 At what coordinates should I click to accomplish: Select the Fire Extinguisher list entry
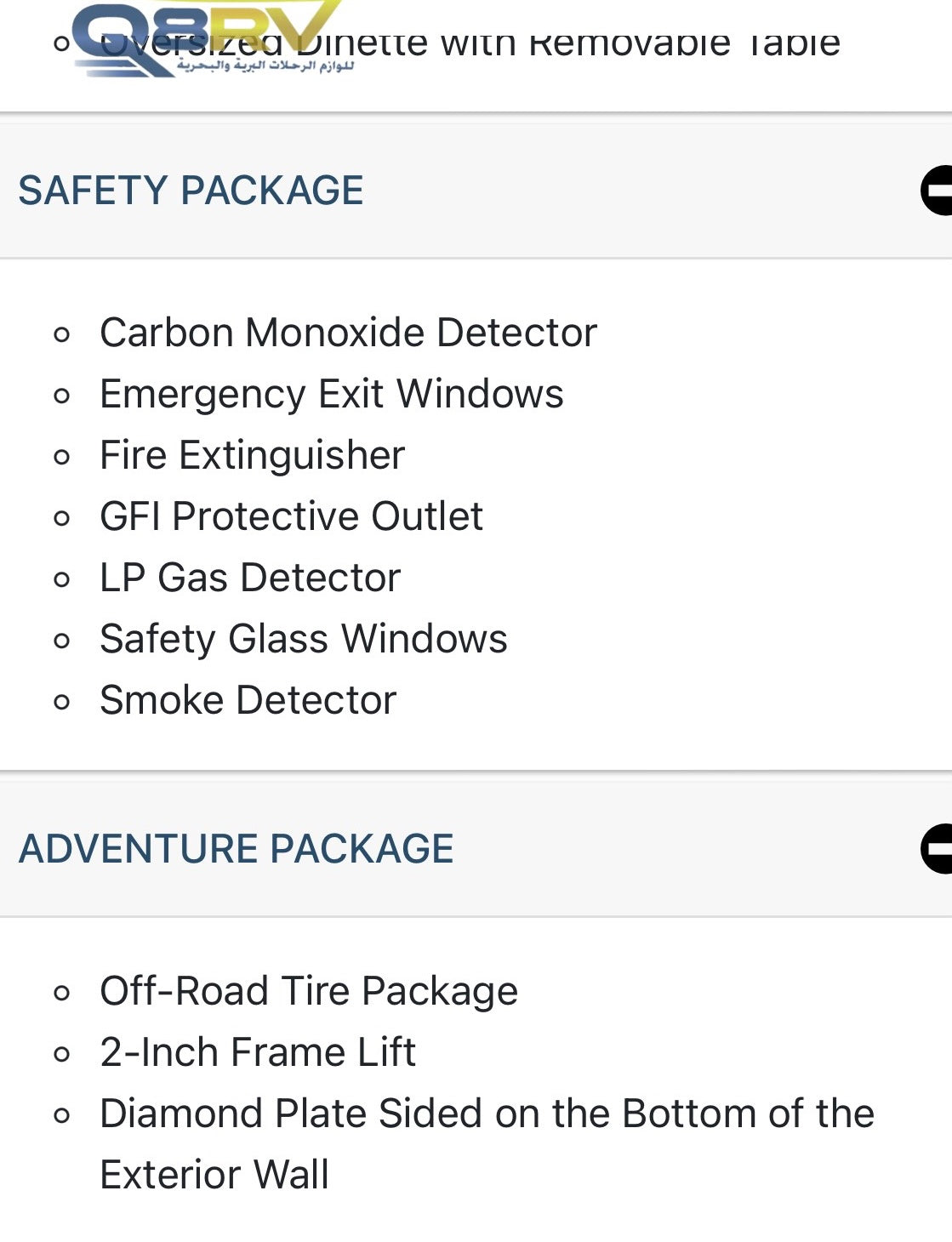[252, 455]
